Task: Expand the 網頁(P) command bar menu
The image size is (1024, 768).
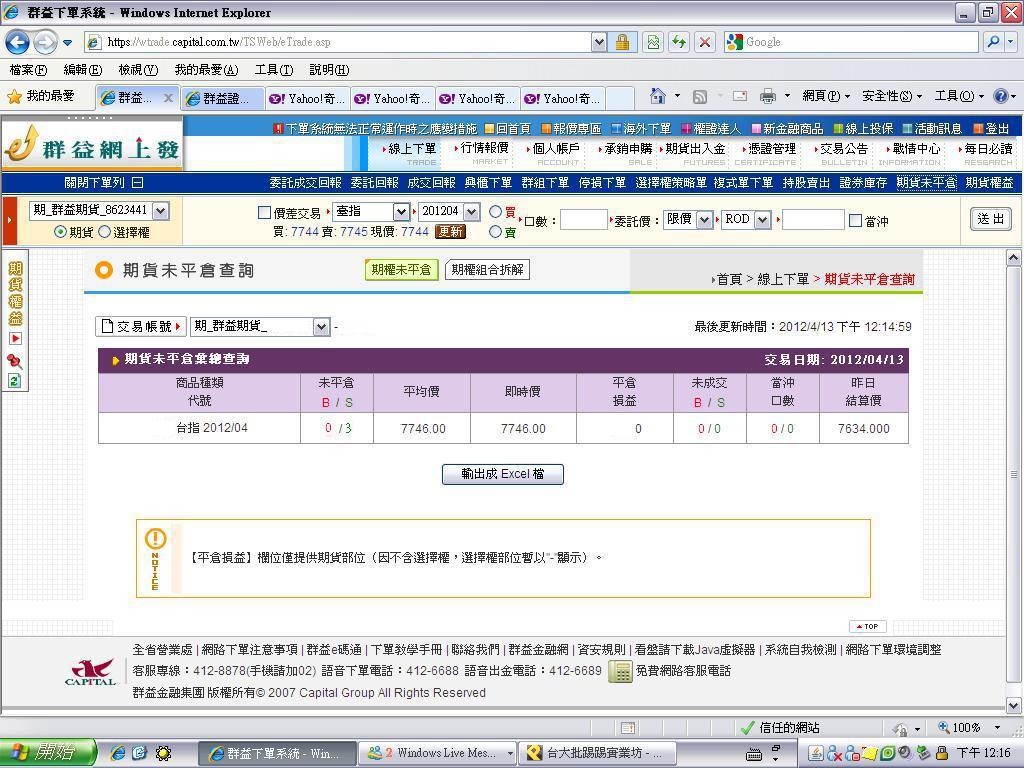Action: [825, 96]
